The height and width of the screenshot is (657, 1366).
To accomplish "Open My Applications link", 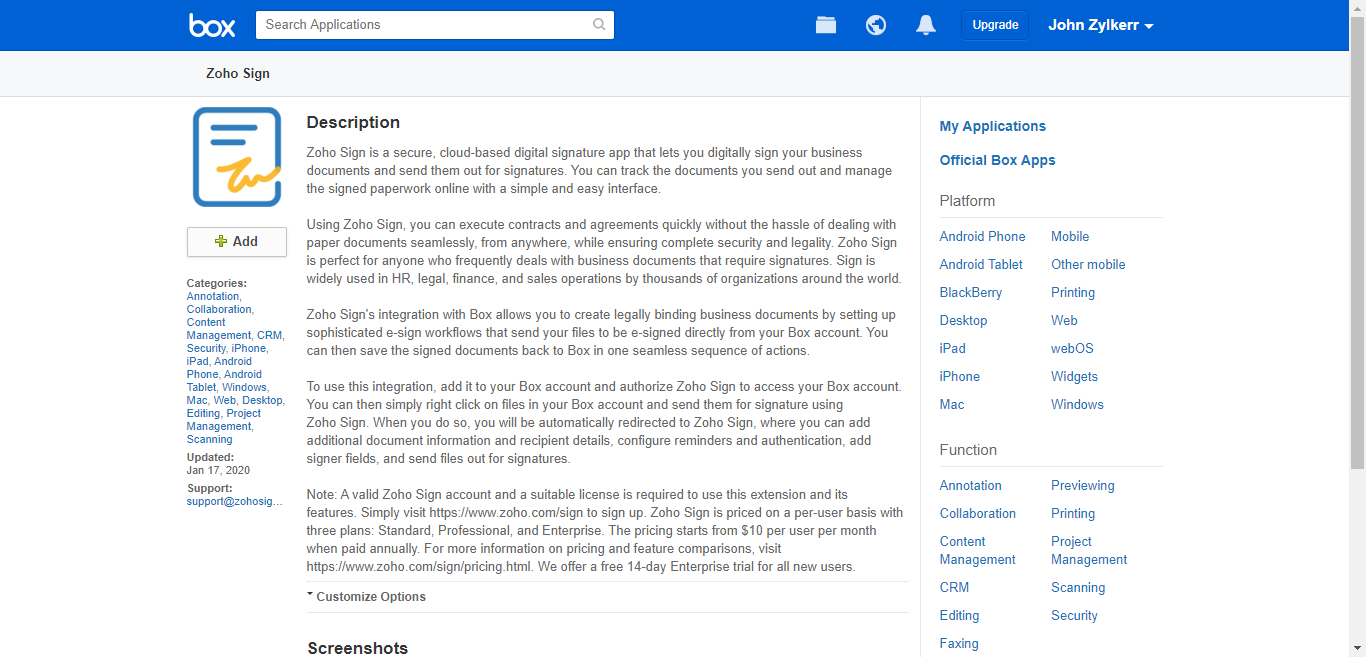I will tap(992, 126).
